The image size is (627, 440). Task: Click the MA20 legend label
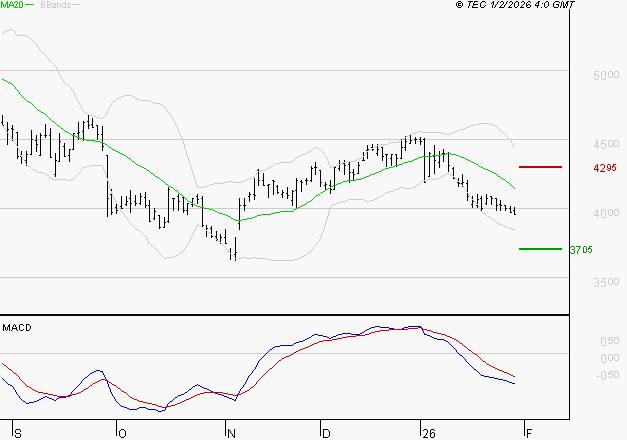point(12,5)
